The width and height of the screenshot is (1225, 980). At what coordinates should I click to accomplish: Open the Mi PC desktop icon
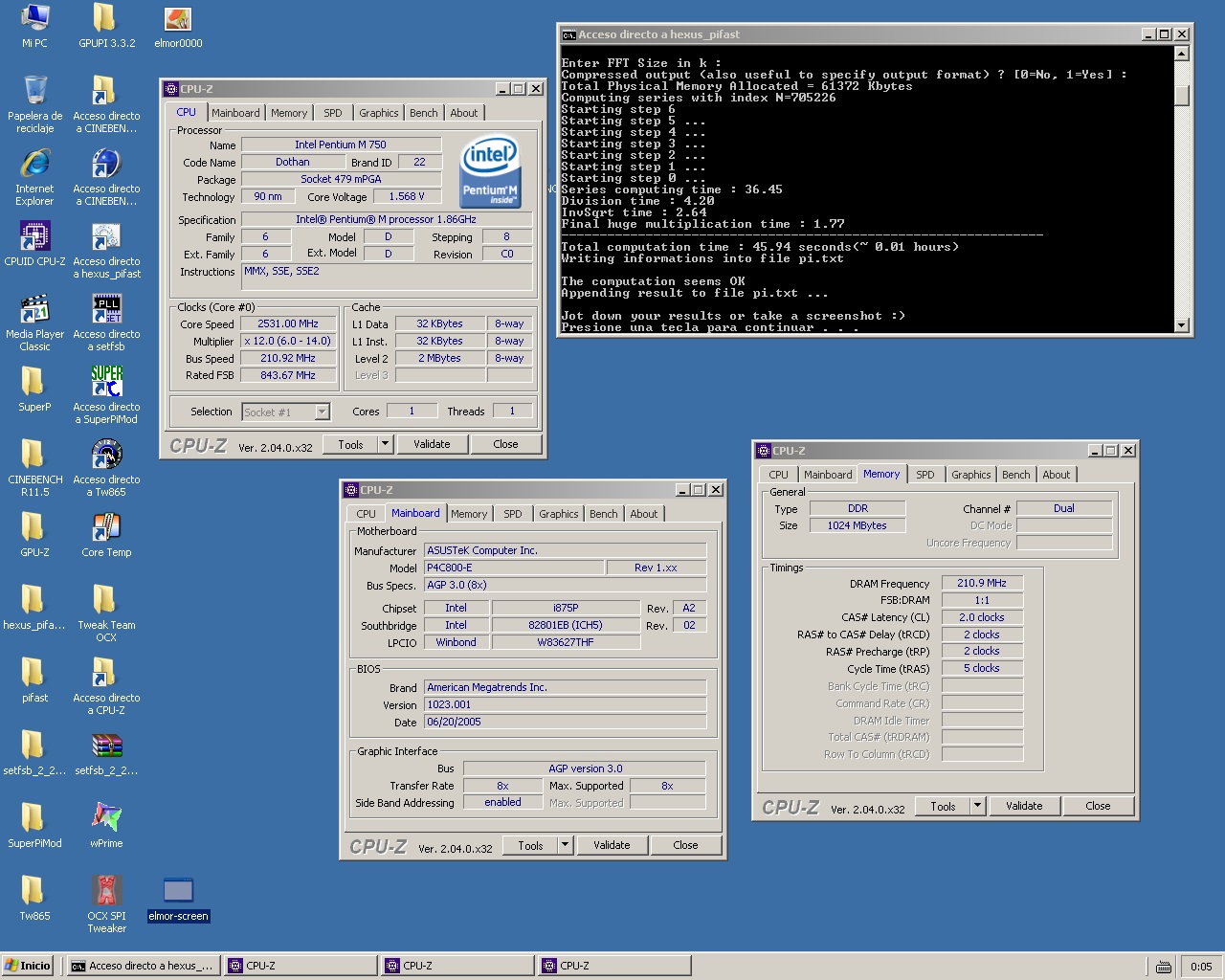pos(34,26)
